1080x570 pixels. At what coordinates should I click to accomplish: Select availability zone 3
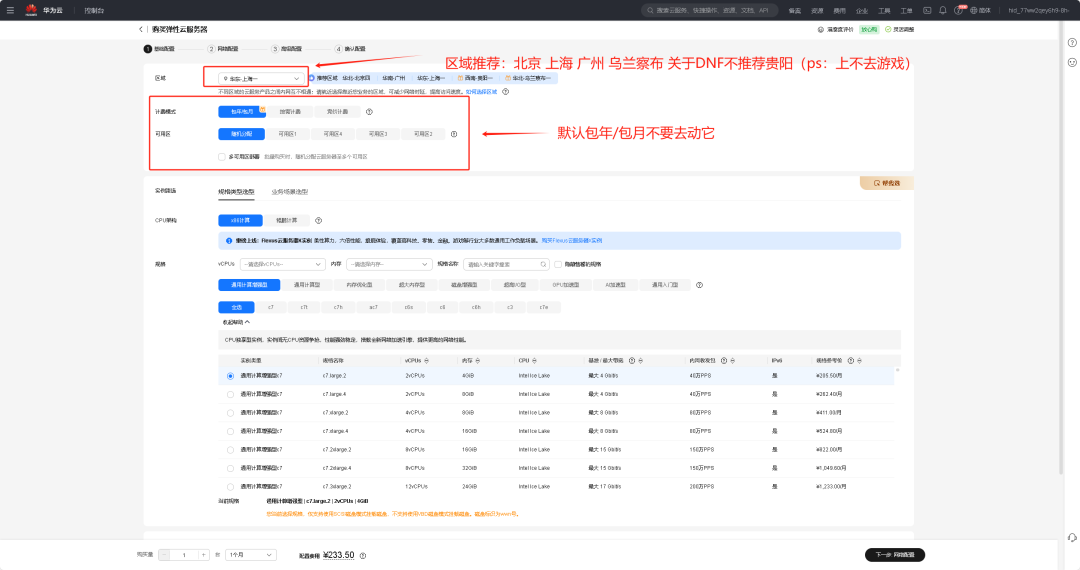(378, 134)
